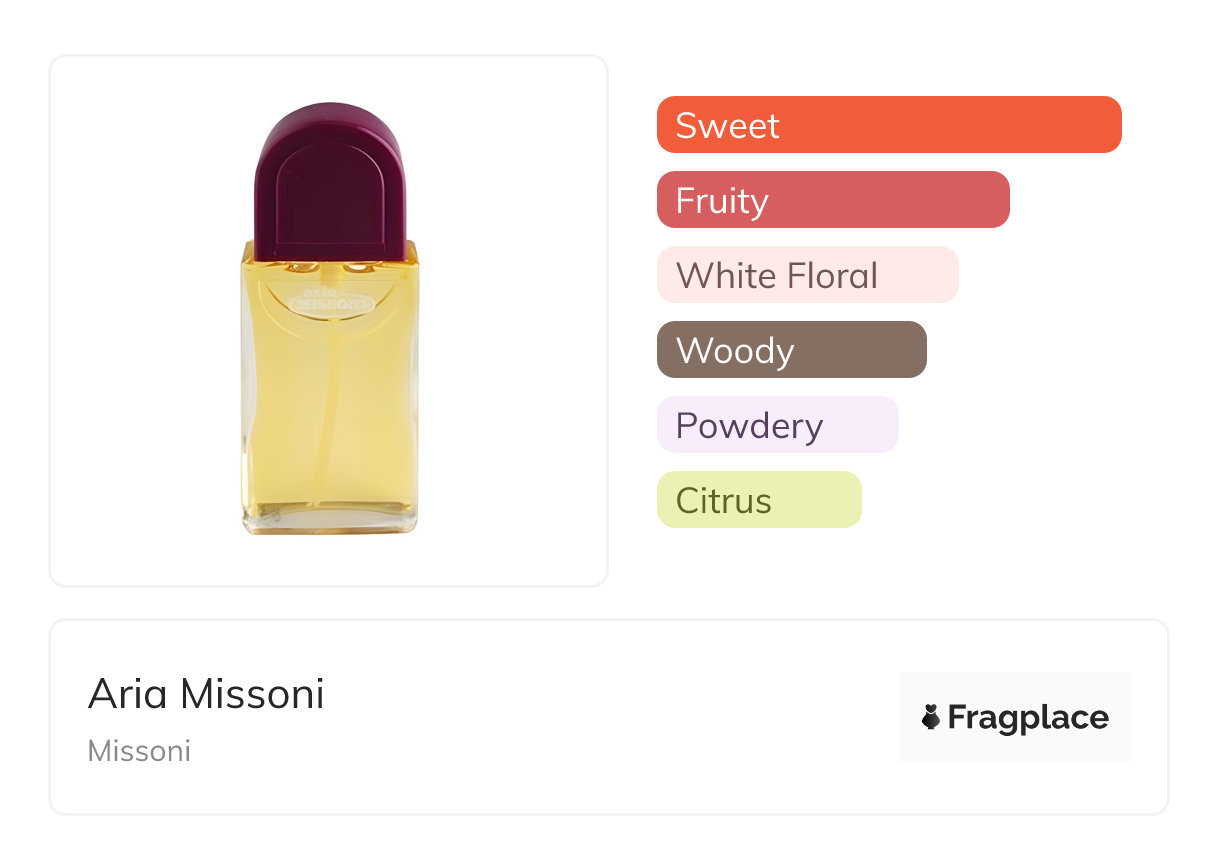
Task: Click the clear glass base of bottle
Action: point(330,520)
